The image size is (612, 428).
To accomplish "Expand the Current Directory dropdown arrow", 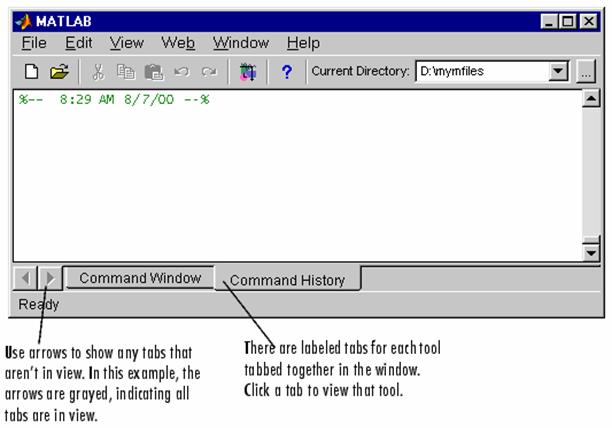I will [558, 72].
